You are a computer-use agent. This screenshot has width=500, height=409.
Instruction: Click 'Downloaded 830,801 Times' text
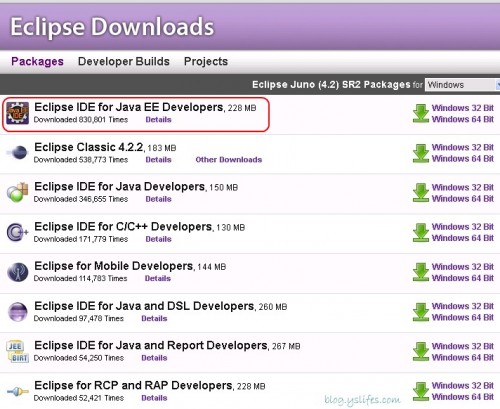[81, 119]
